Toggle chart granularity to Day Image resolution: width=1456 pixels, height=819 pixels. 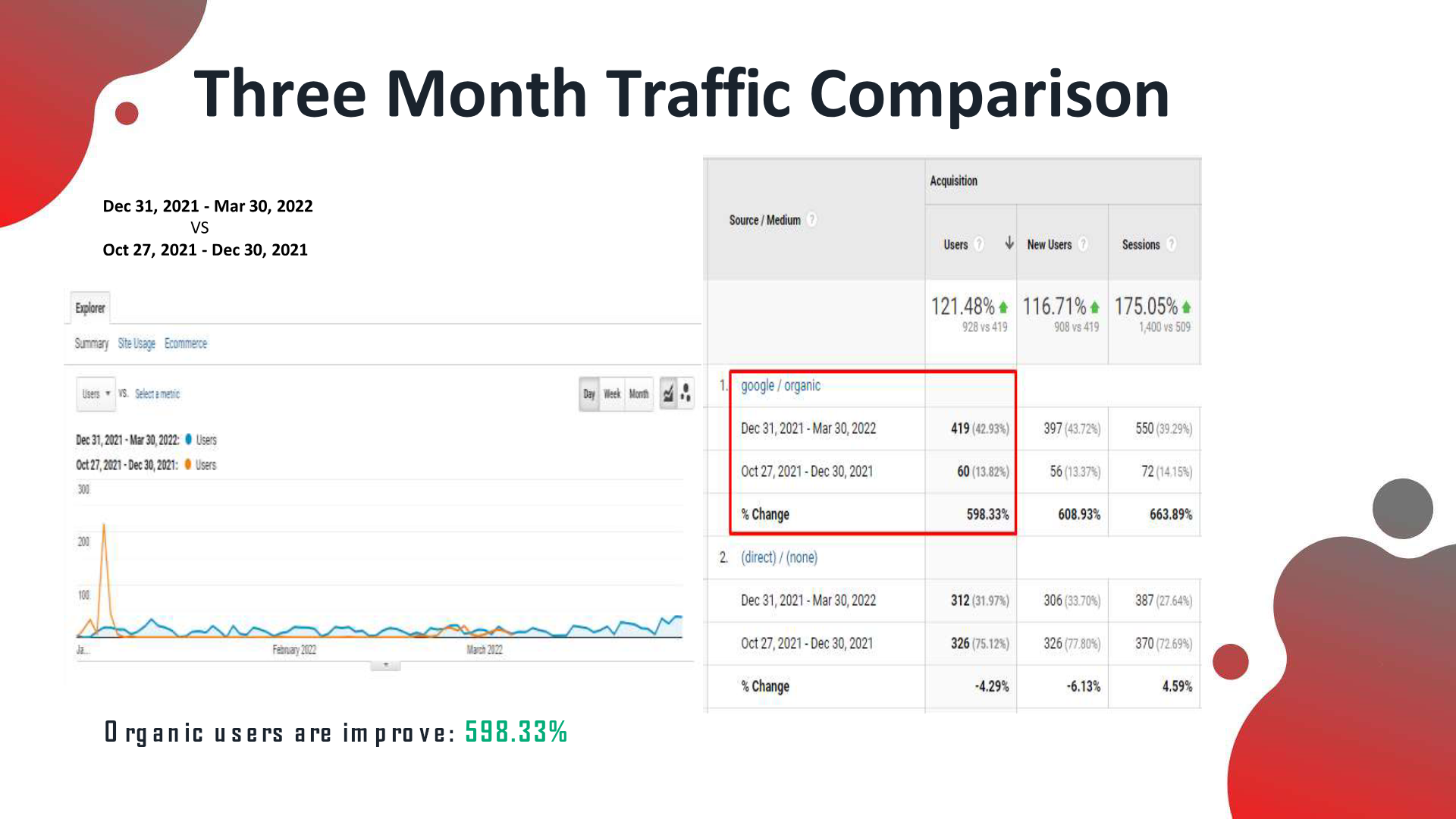coord(589,394)
